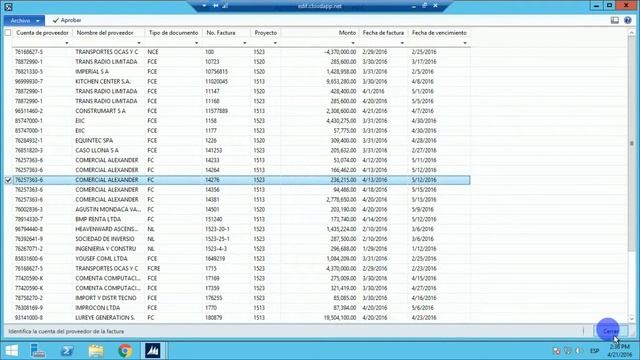Screen dimensions: 640x360
Task: Launch PowerShell from the taskbar
Action: pyautogui.click(x=67, y=351)
